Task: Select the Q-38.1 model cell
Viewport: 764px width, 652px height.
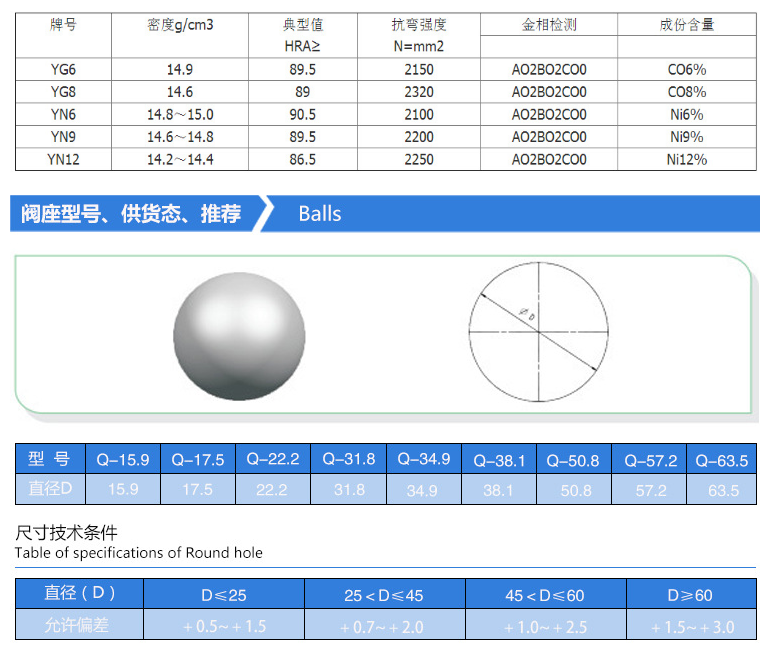Action: coord(498,460)
